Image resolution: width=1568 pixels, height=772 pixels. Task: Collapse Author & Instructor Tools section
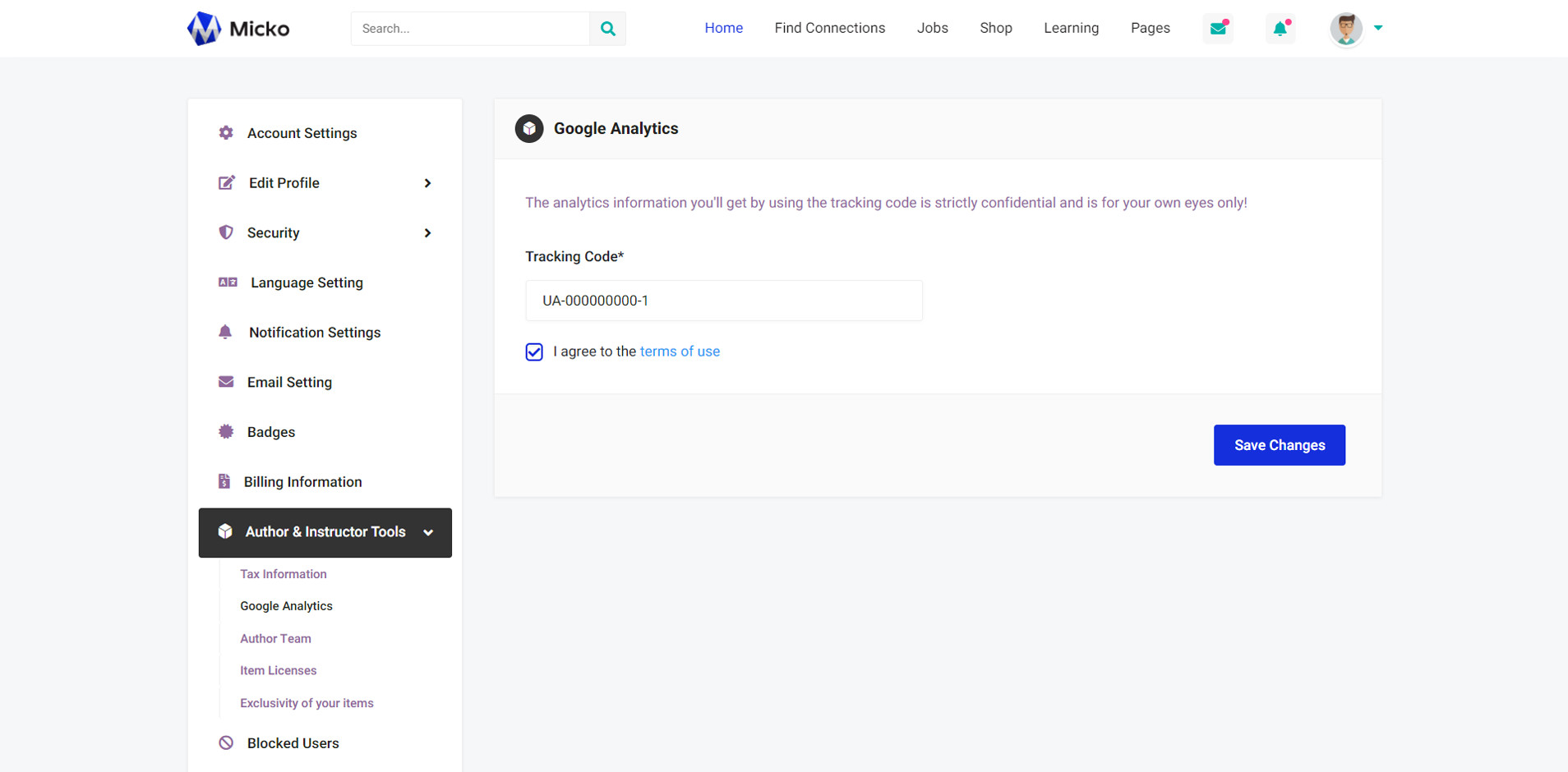428,533
